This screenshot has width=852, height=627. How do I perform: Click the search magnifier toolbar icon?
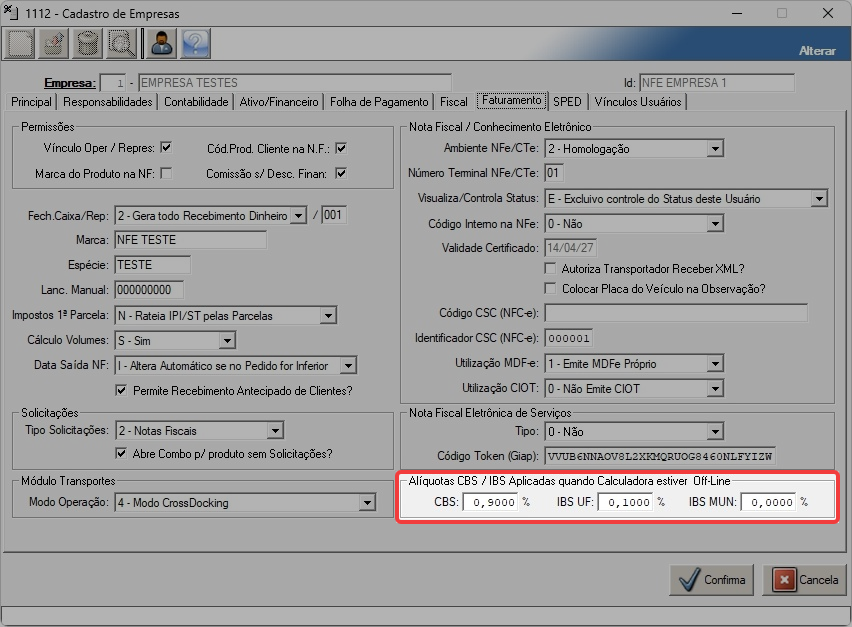121,43
